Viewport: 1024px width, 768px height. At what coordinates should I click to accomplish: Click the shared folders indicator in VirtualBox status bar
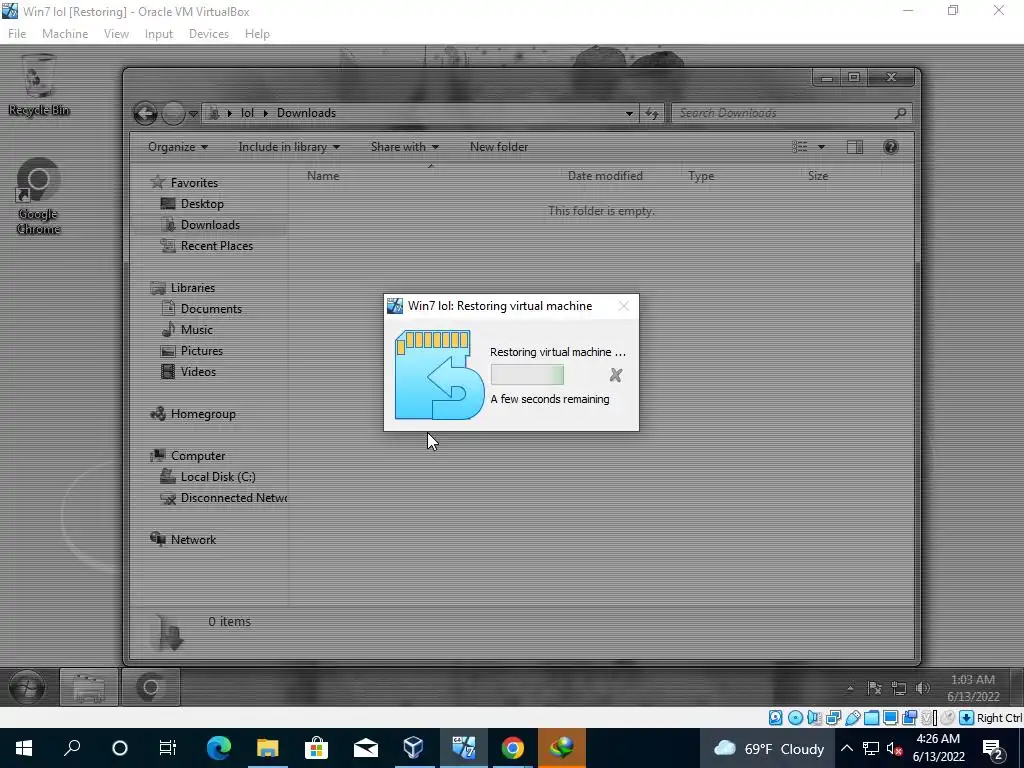coord(871,718)
